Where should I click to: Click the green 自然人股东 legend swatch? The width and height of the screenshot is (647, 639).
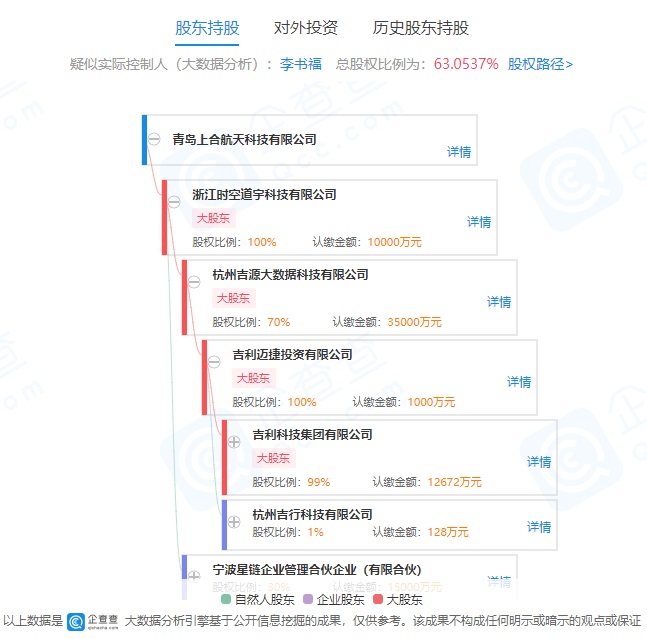[226, 599]
